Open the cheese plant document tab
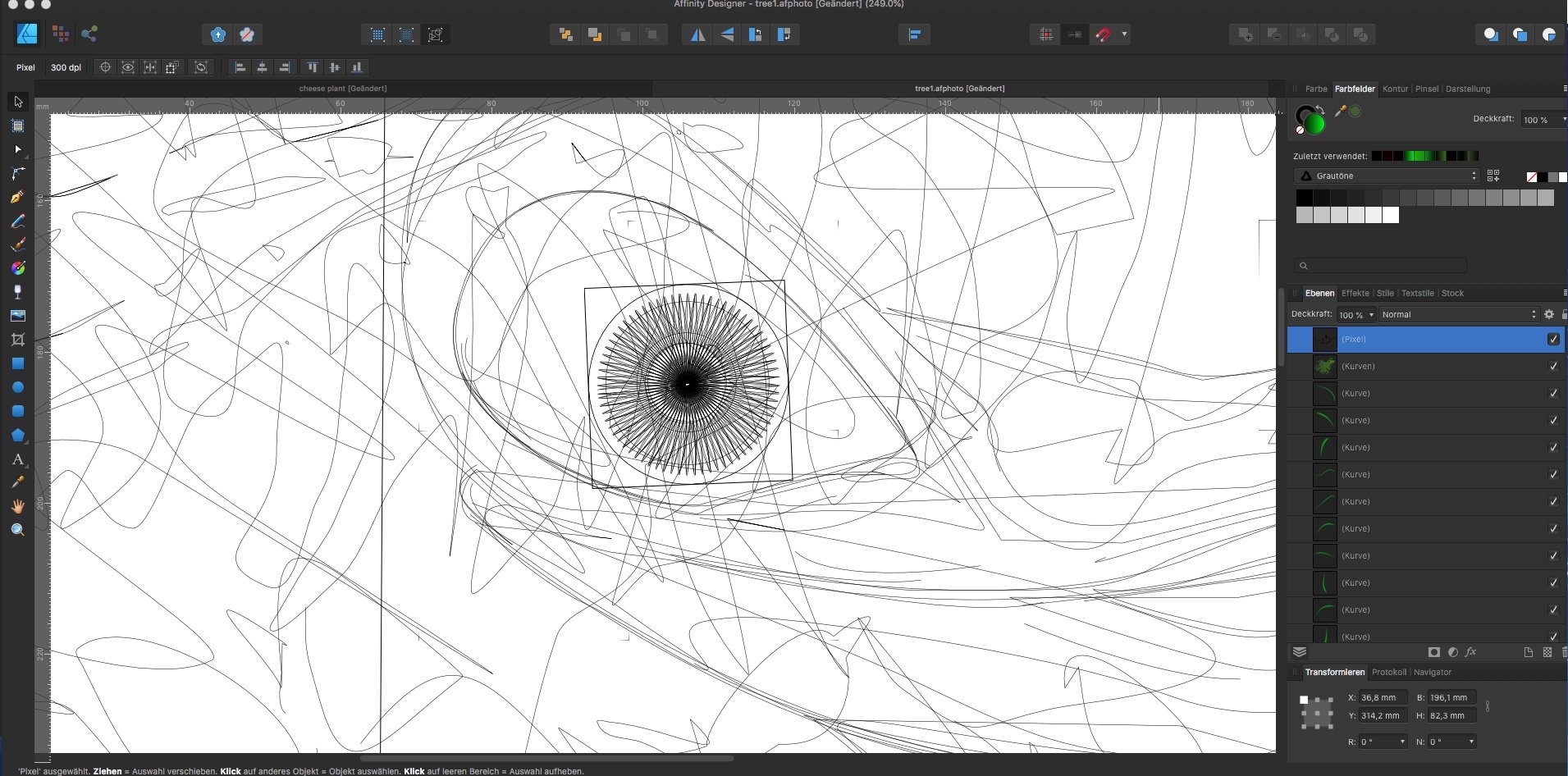The height and width of the screenshot is (776, 1568). tap(343, 89)
